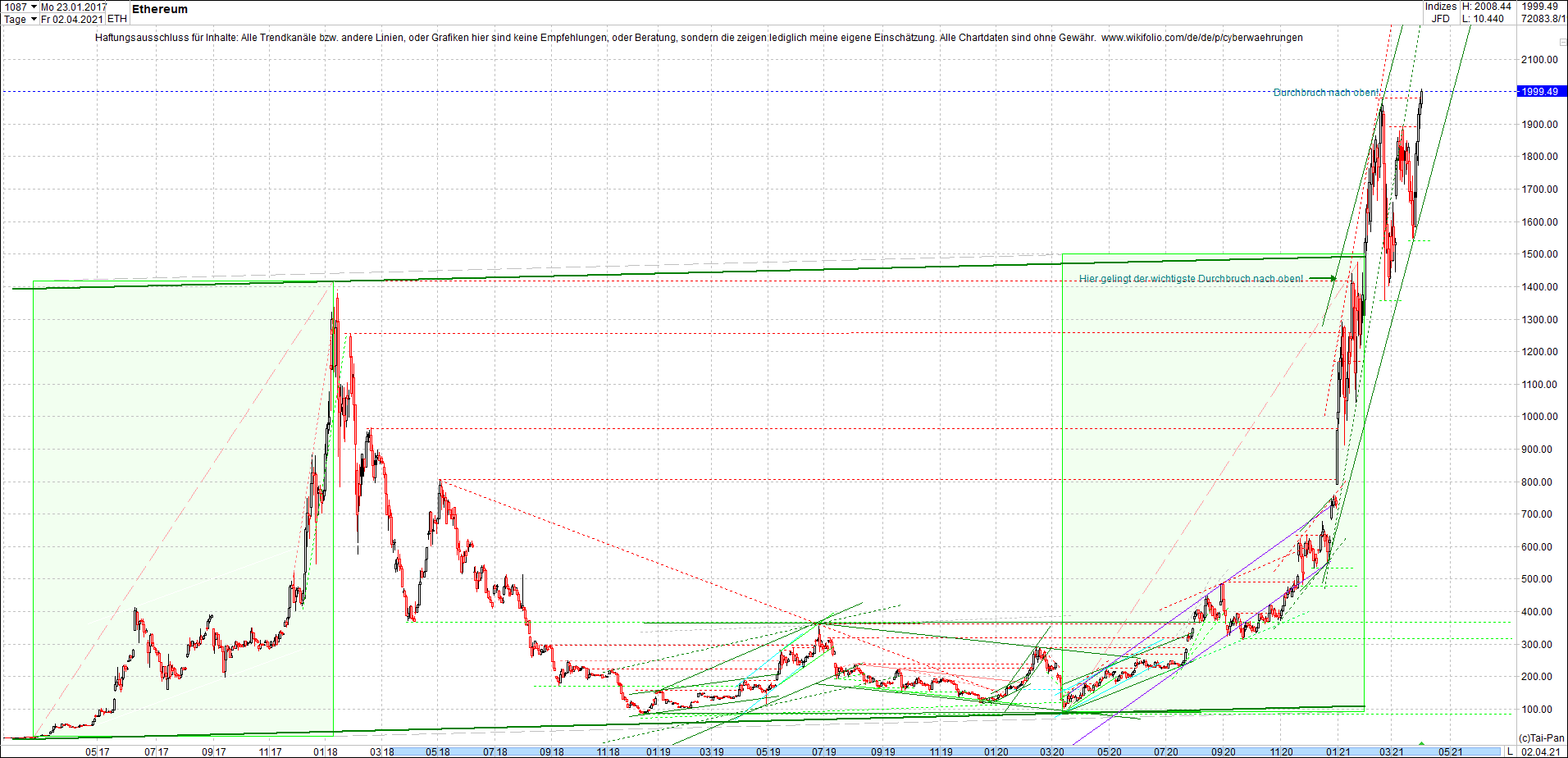Click the 05 21 time axis label
This screenshot has width=1568, height=758.
tap(1451, 751)
